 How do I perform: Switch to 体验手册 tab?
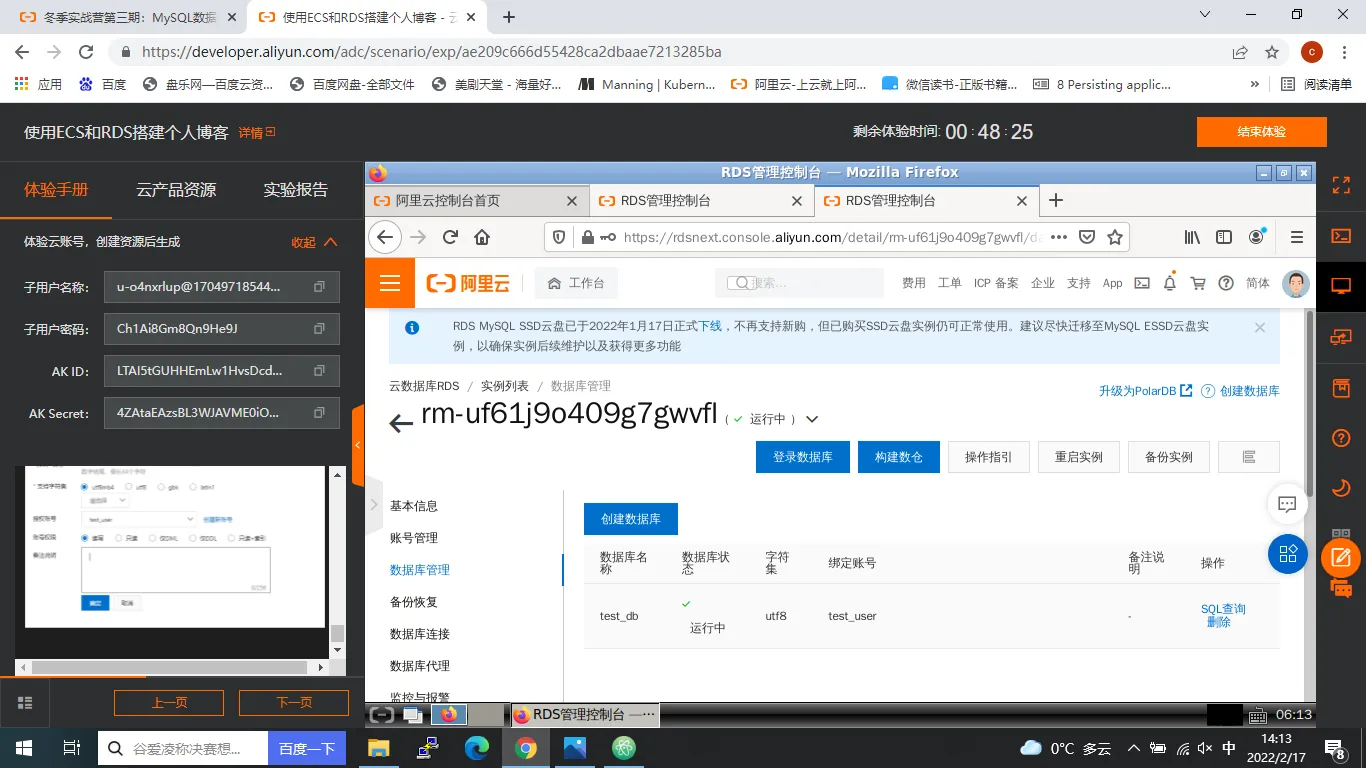pos(56,189)
